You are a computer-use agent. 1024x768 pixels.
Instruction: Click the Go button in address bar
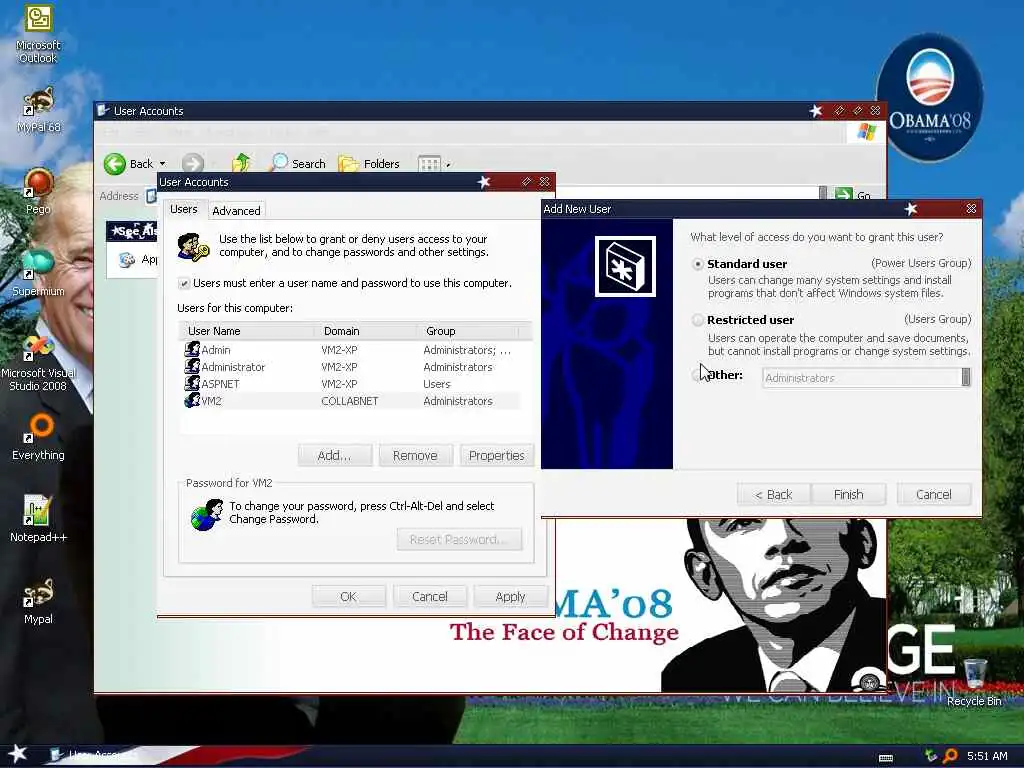pos(854,195)
